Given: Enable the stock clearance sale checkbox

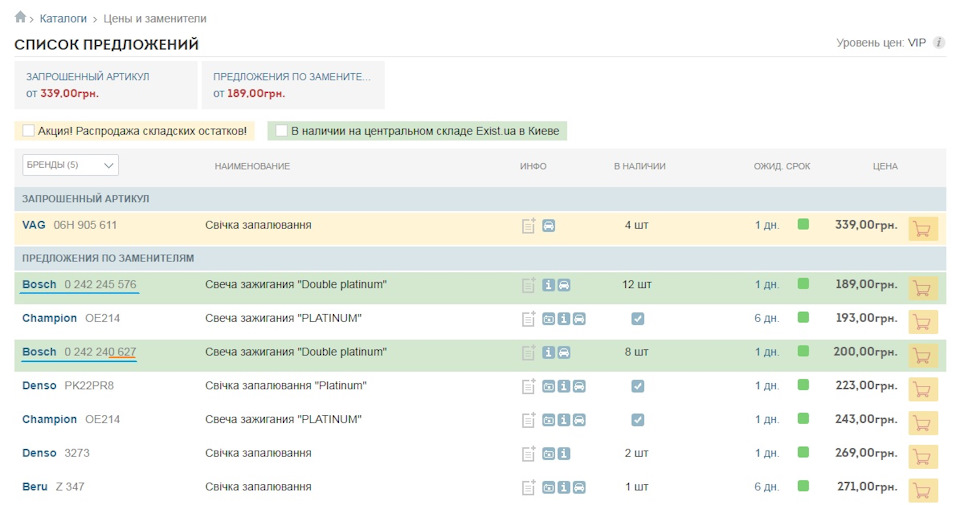Looking at the screenshot, I should pos(28,130).
